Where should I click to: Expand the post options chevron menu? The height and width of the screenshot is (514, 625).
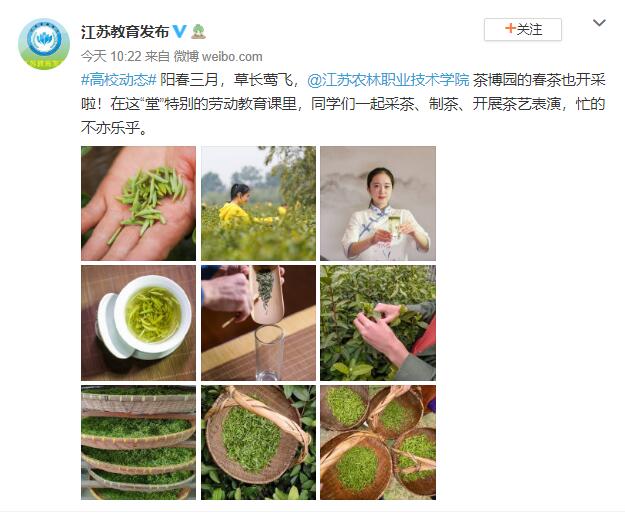click(x=599, y=23)
